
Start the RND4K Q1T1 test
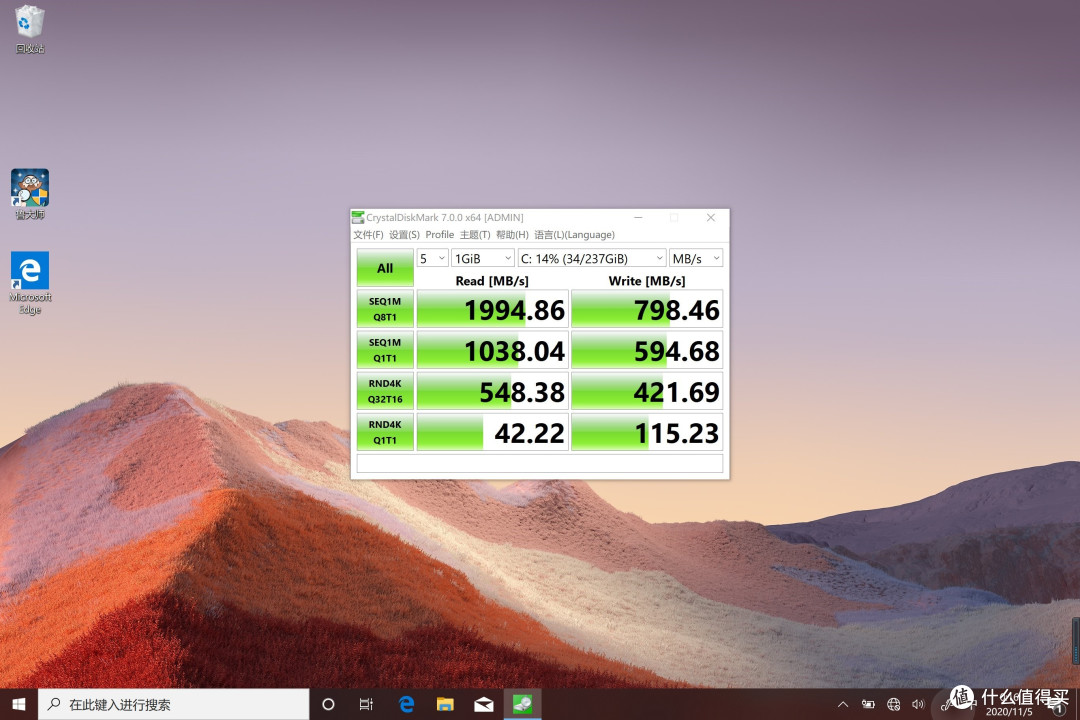click(385, 432)
